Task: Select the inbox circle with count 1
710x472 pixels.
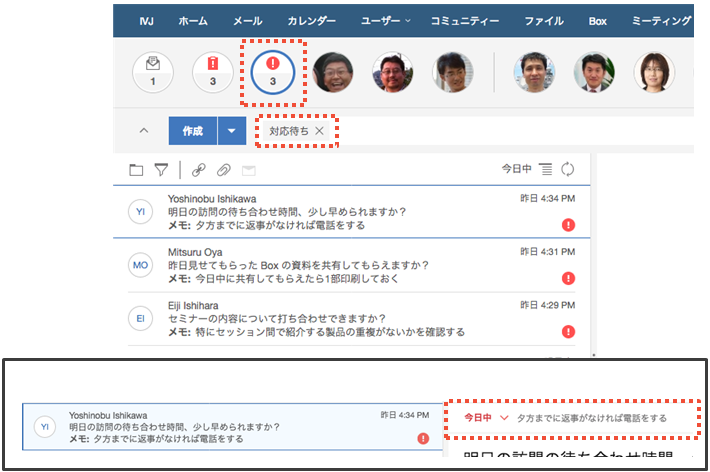Action: pyautogui.click(x=153, y=71)
